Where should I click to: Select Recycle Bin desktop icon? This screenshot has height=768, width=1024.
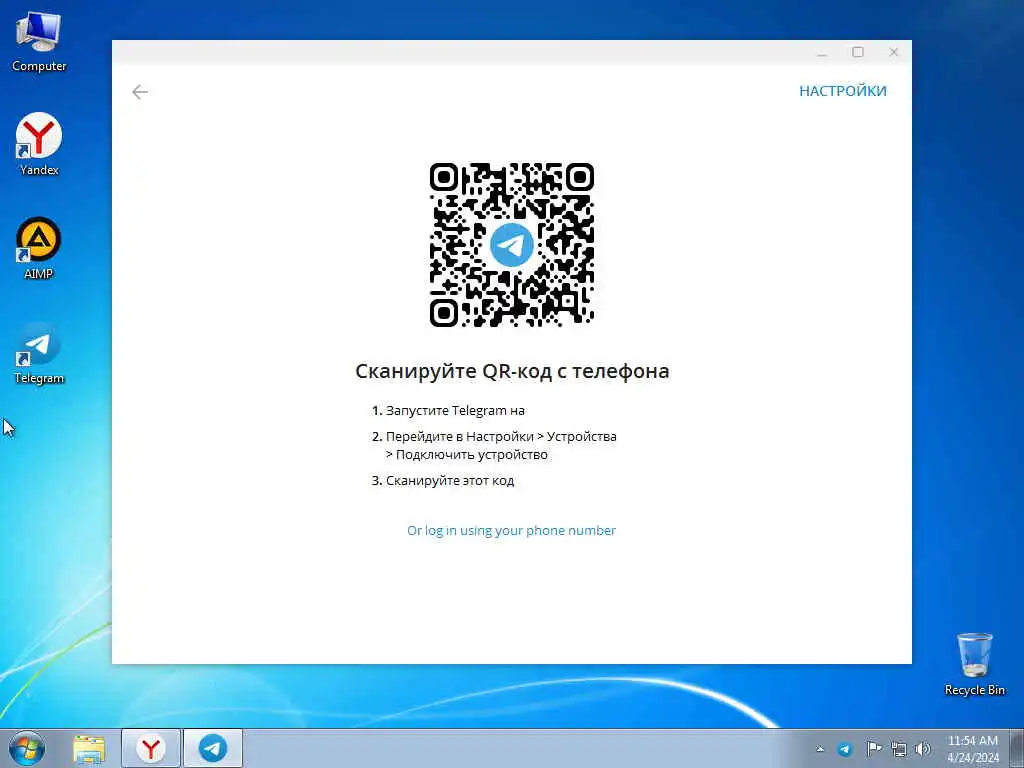pos(974,664)
